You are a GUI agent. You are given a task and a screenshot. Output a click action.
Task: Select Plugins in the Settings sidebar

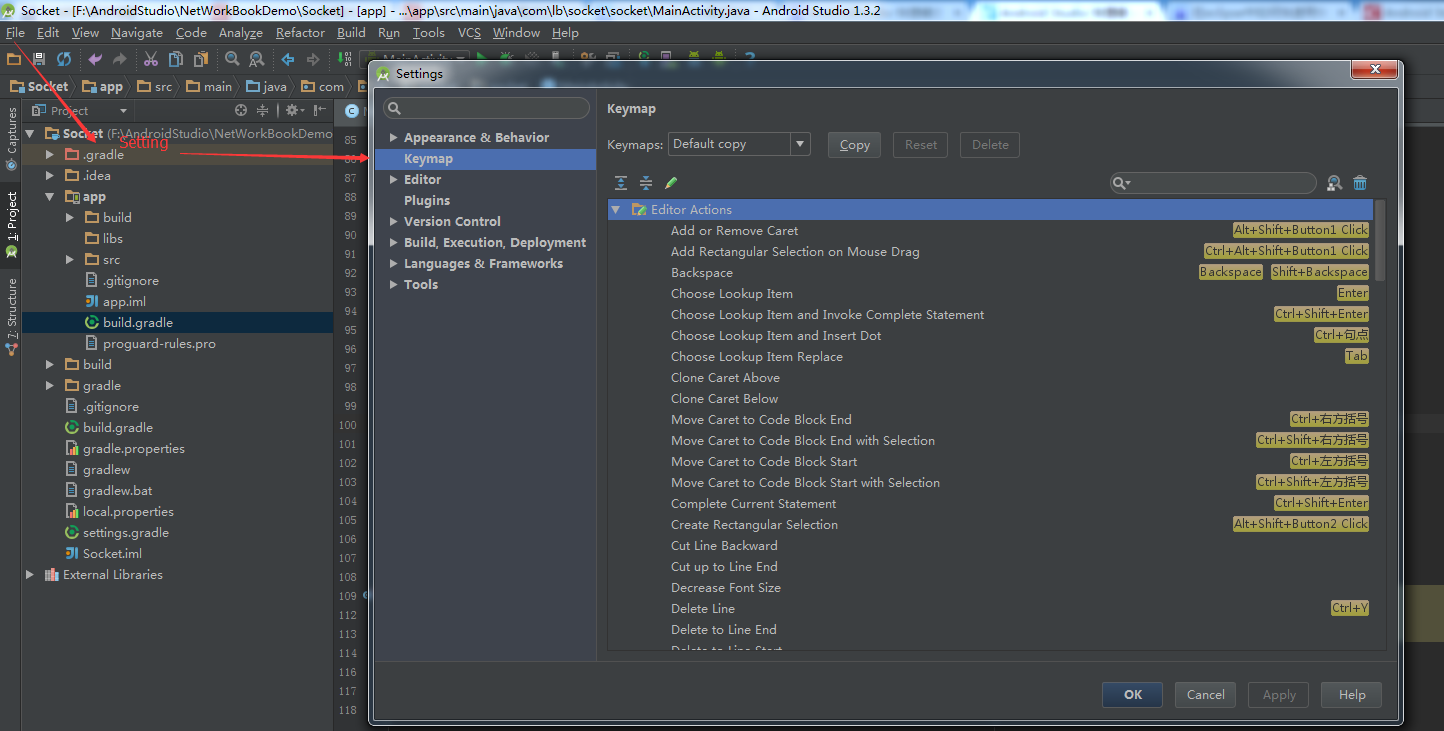[427, 201]
